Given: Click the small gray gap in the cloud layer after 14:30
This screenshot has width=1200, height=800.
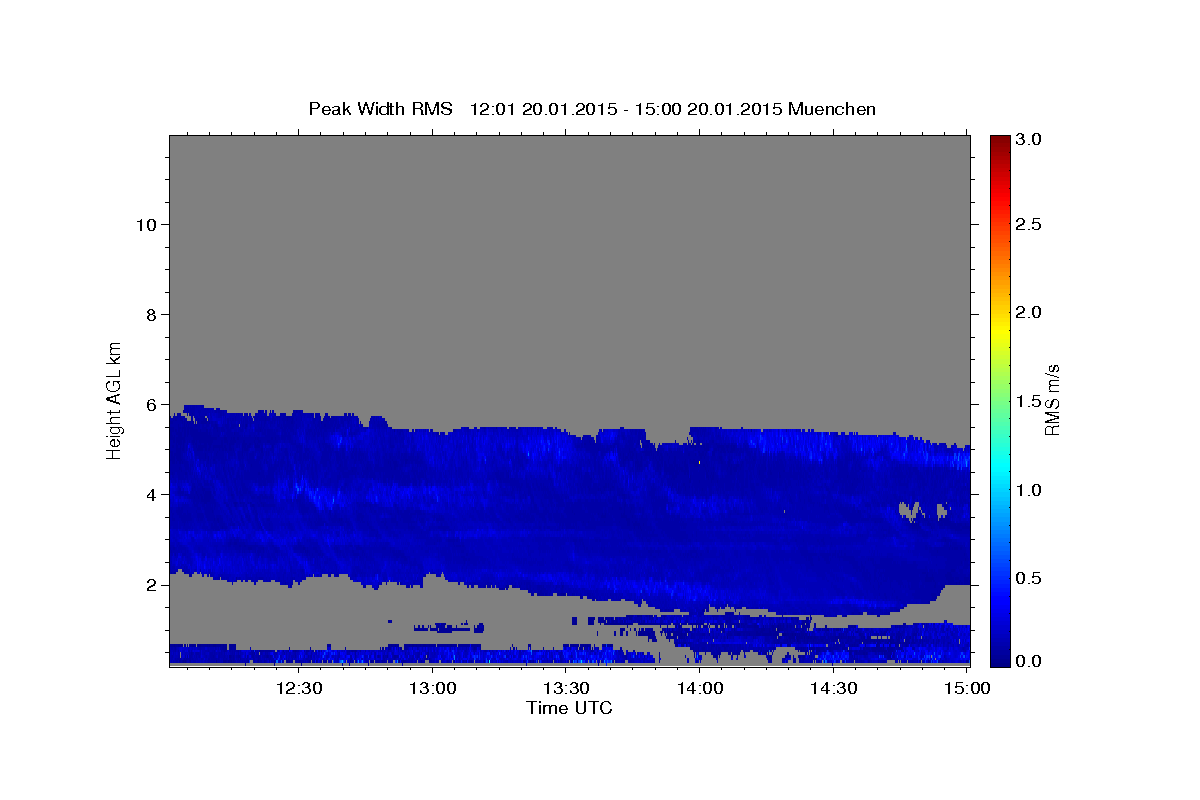Looking at the screenshot, I should pos(908,512).
